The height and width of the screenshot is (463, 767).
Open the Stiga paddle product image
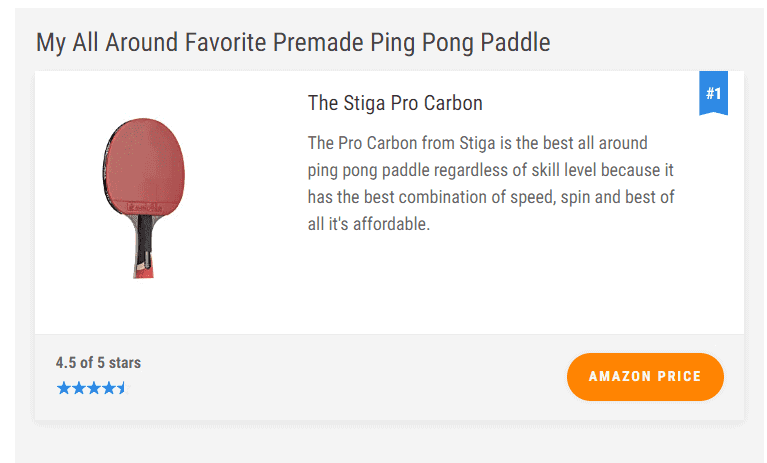[144, 198]
